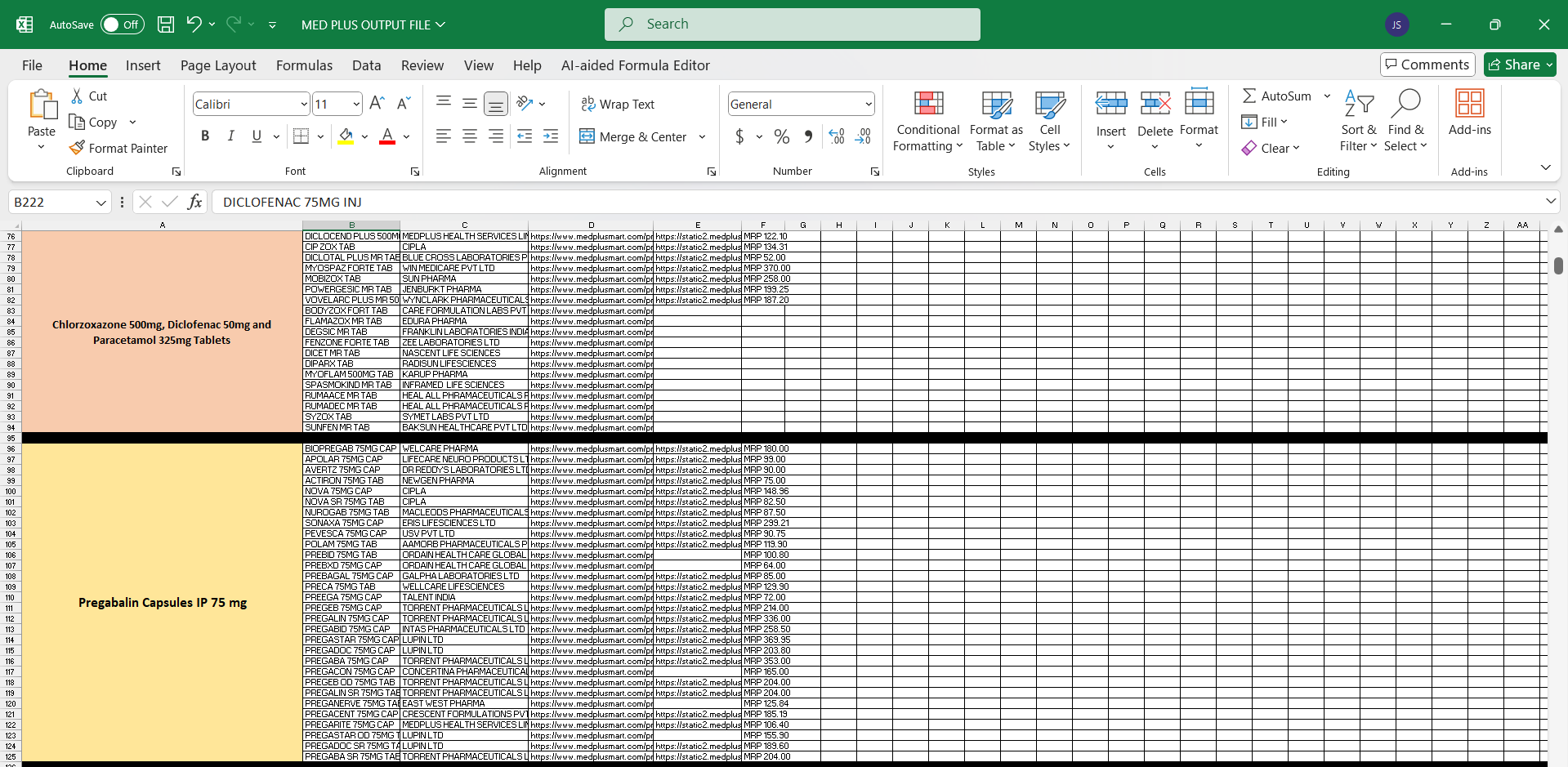
Task: Click the Paste clipboard icon
Action: pos(42,105)
